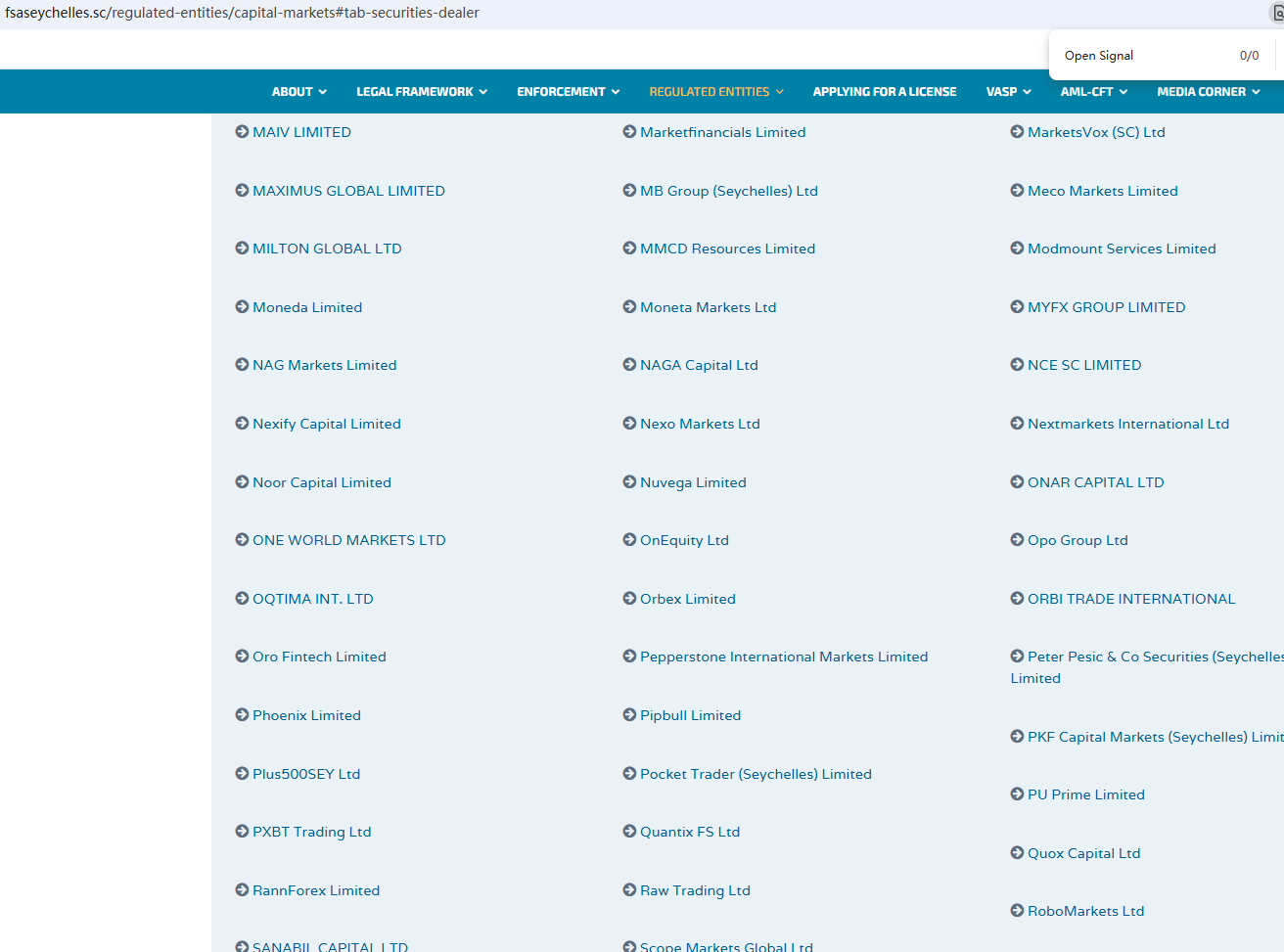Expand the ABOUT menu chevron
Image resolution: width=1284 pixels, height=952 pixels.
[x=323, y=92]
